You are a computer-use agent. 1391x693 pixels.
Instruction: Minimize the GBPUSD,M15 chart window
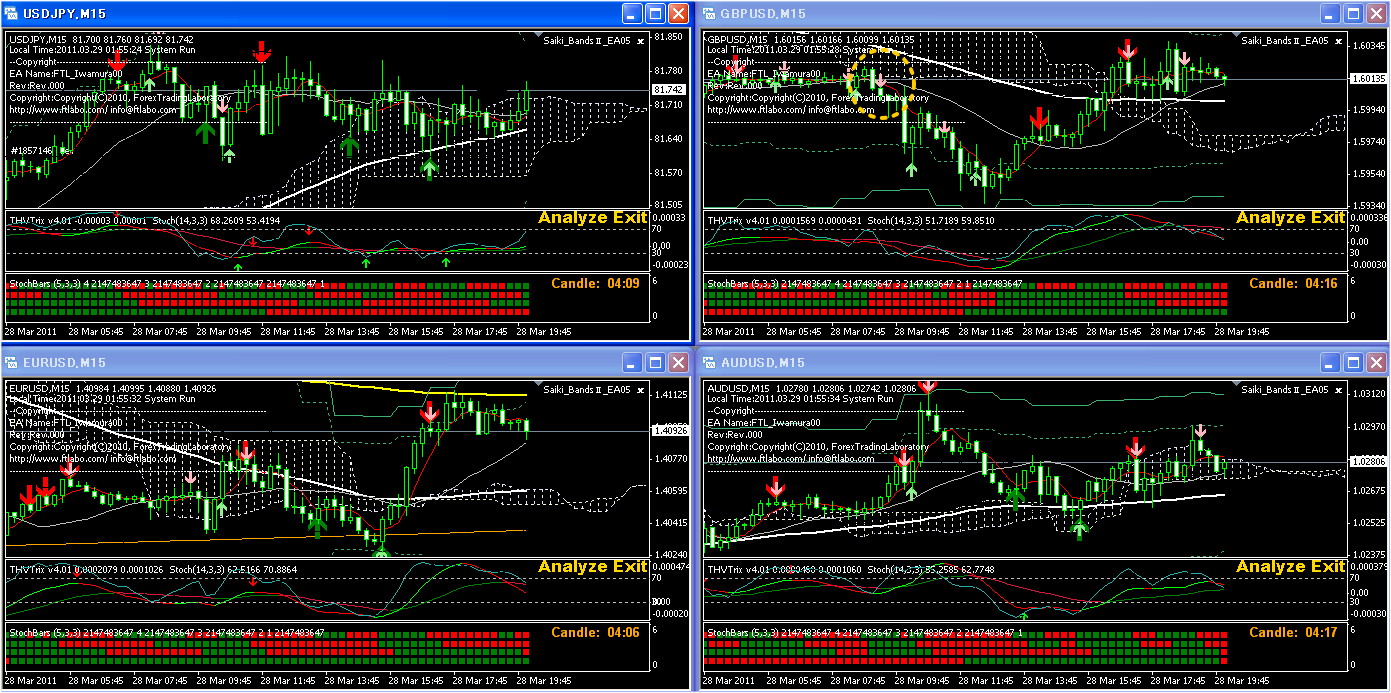1330,13
